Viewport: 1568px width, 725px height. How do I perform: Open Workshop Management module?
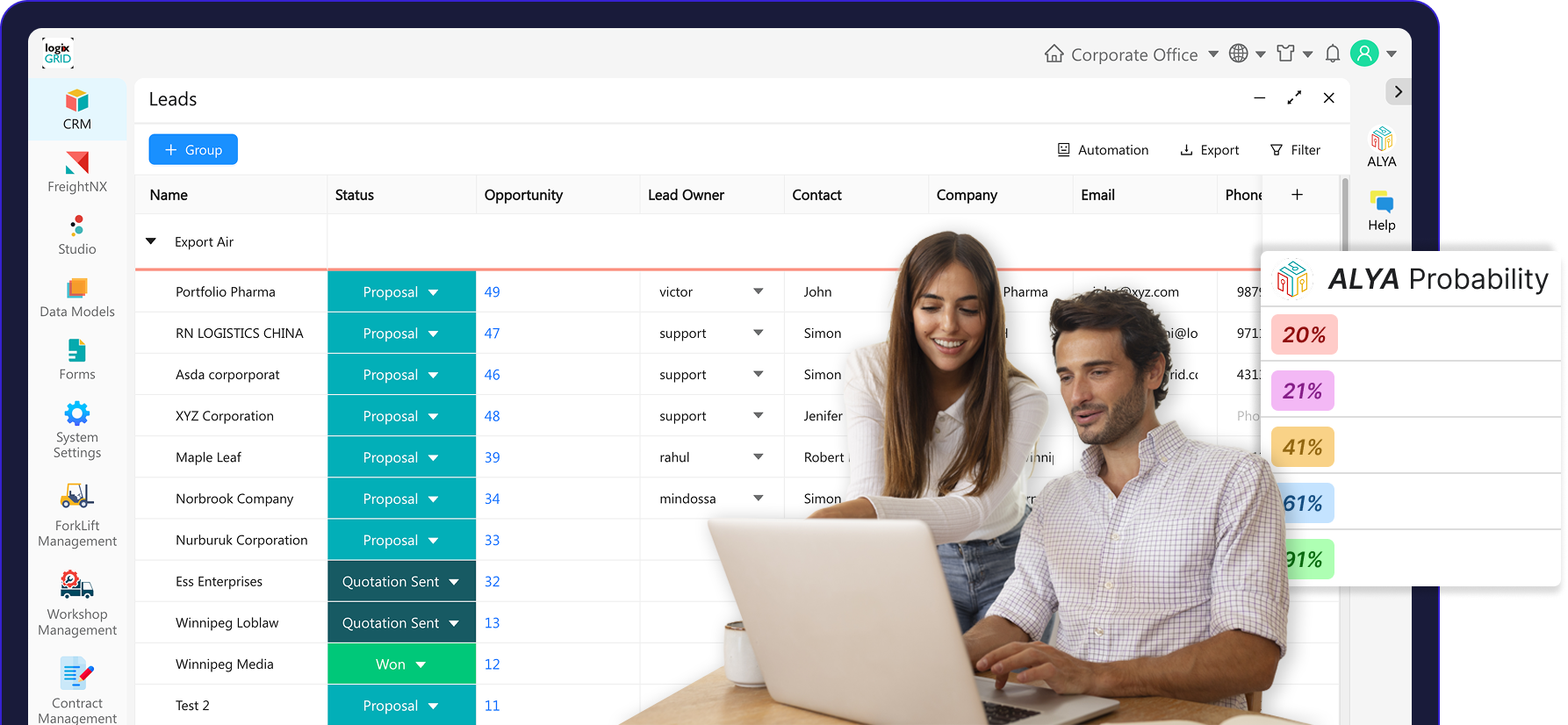click(77, 604)
